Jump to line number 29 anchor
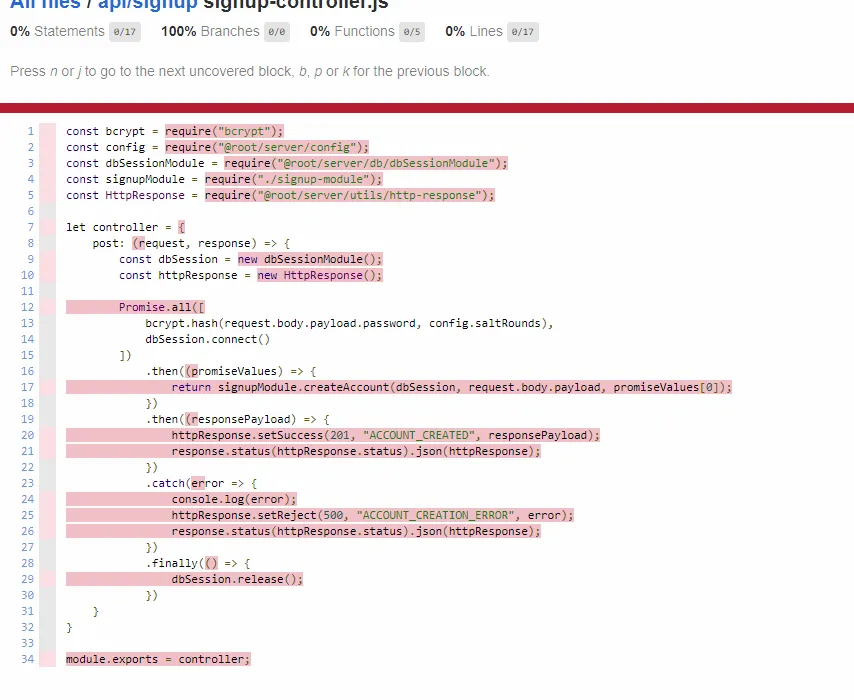The height and width of the screenshot is (700, 854). 28,579
